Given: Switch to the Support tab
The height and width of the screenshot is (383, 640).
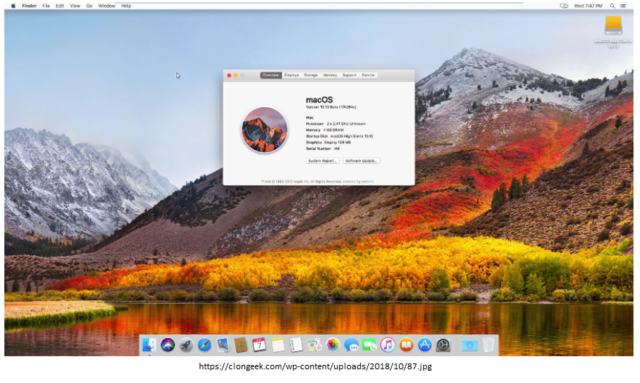Looking at the screenshot, I should (349, 75).
